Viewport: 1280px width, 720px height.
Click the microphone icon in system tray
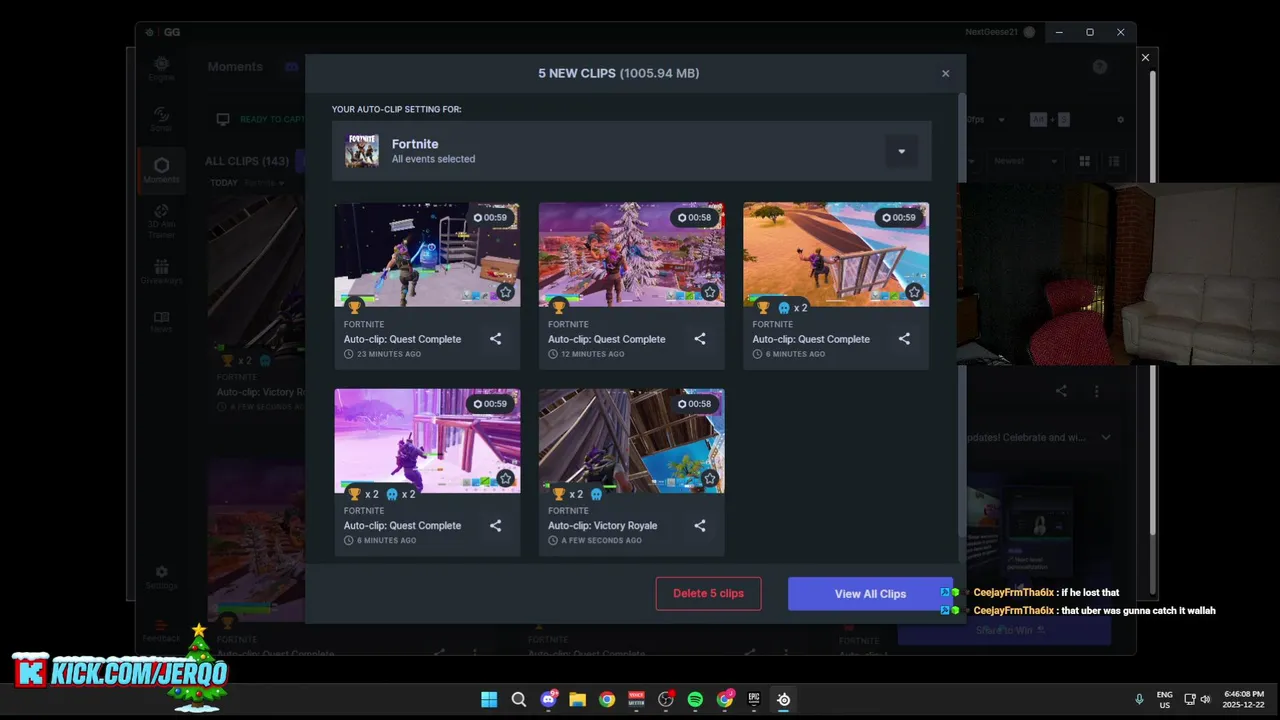[x=1139, y=699]
